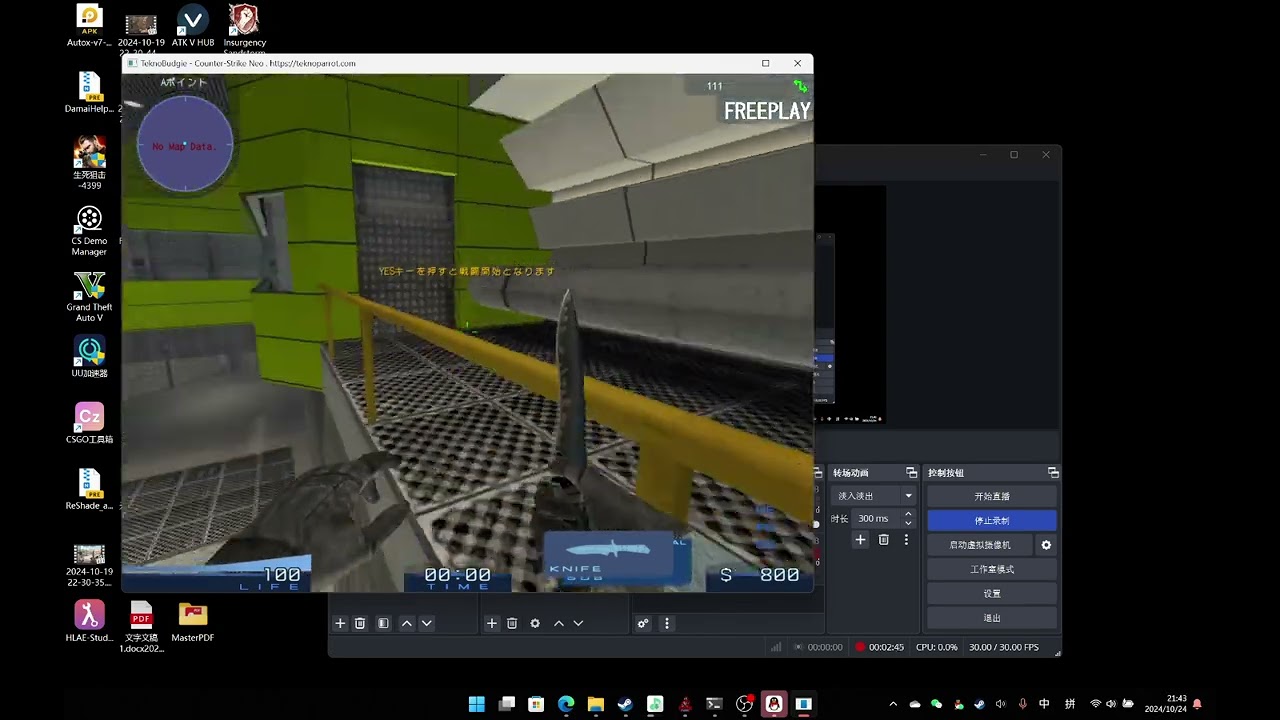Image resolution: width=1280 pixels, height=720 pixels.
Task: Click 启动虚拟摄像机 button
Action: [980, 545]
